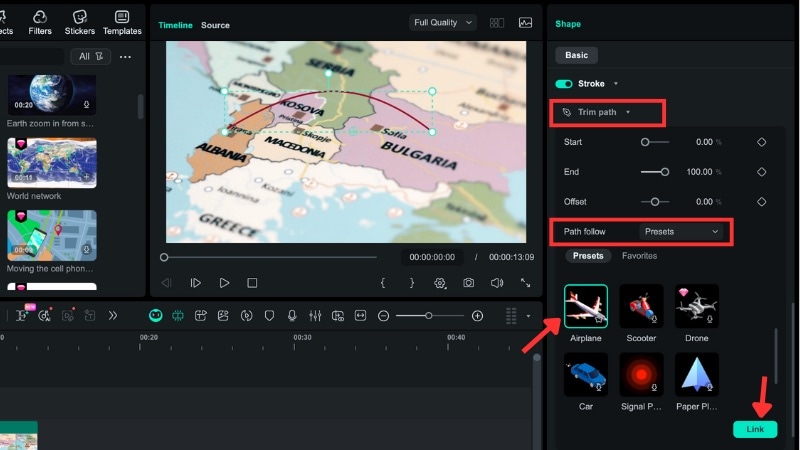
Task: Click the snapshot camera icon
Action: coord(468,283)
